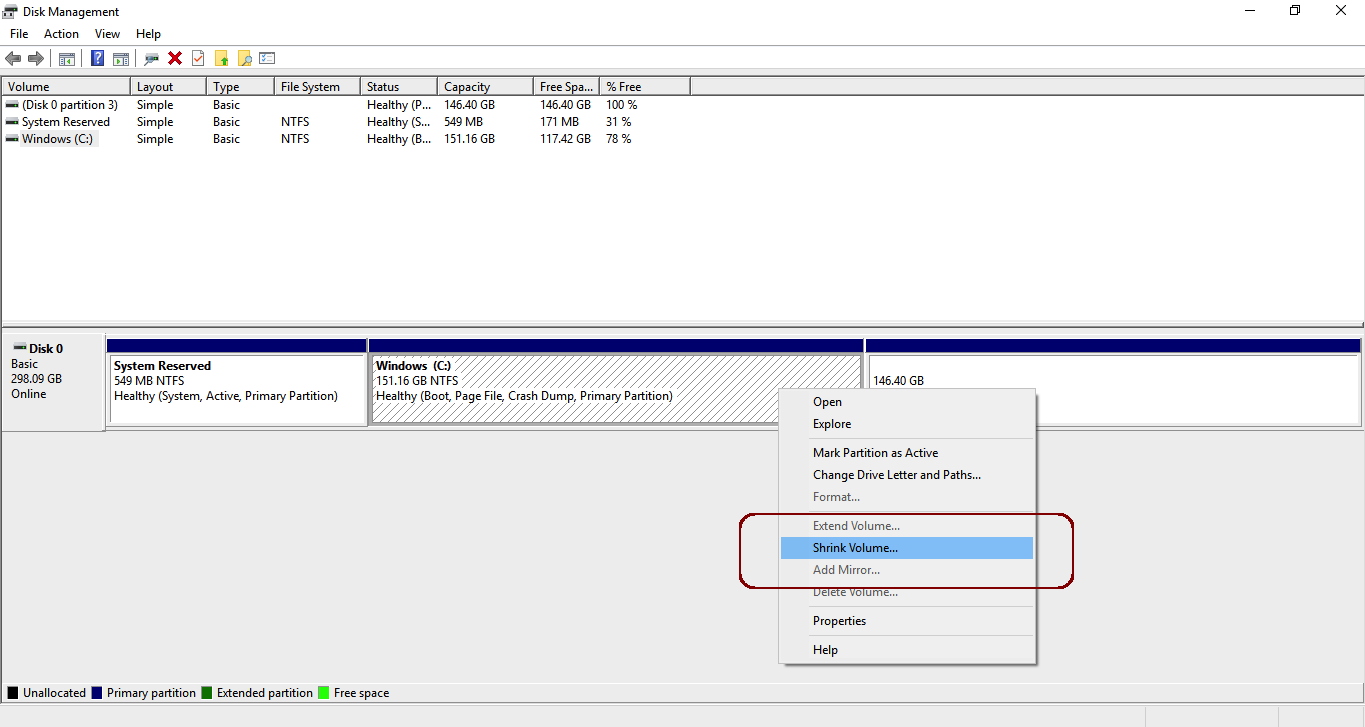This screenshot has height=727, width=1365.
Task: Click the 151.16 GB capacity cell
Action: 469,139
